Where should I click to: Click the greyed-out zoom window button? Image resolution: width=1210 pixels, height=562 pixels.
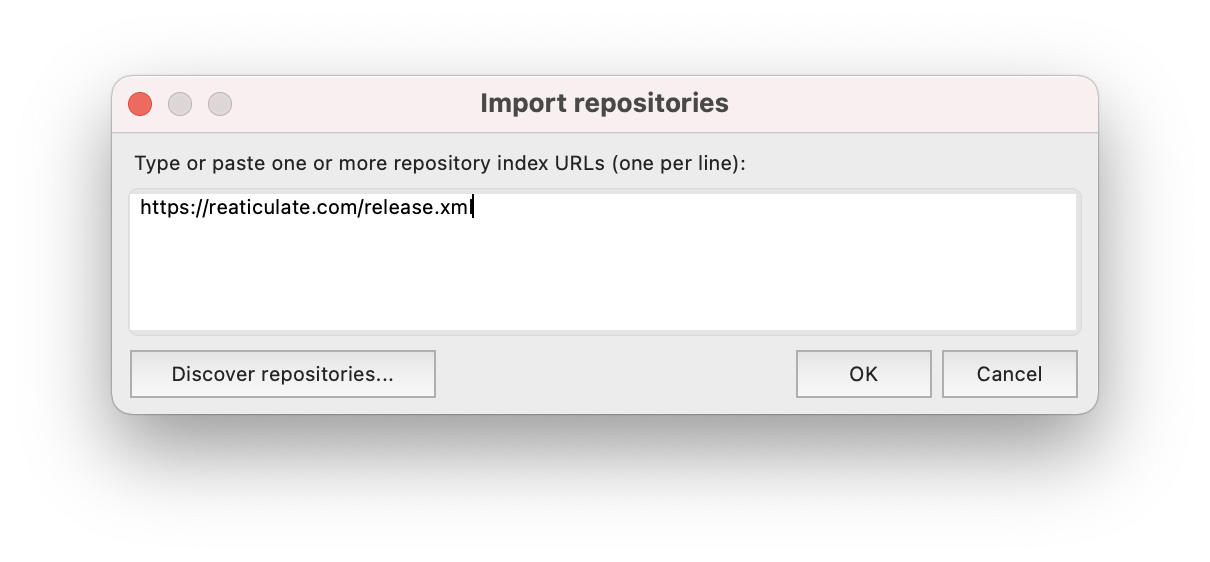220,104
